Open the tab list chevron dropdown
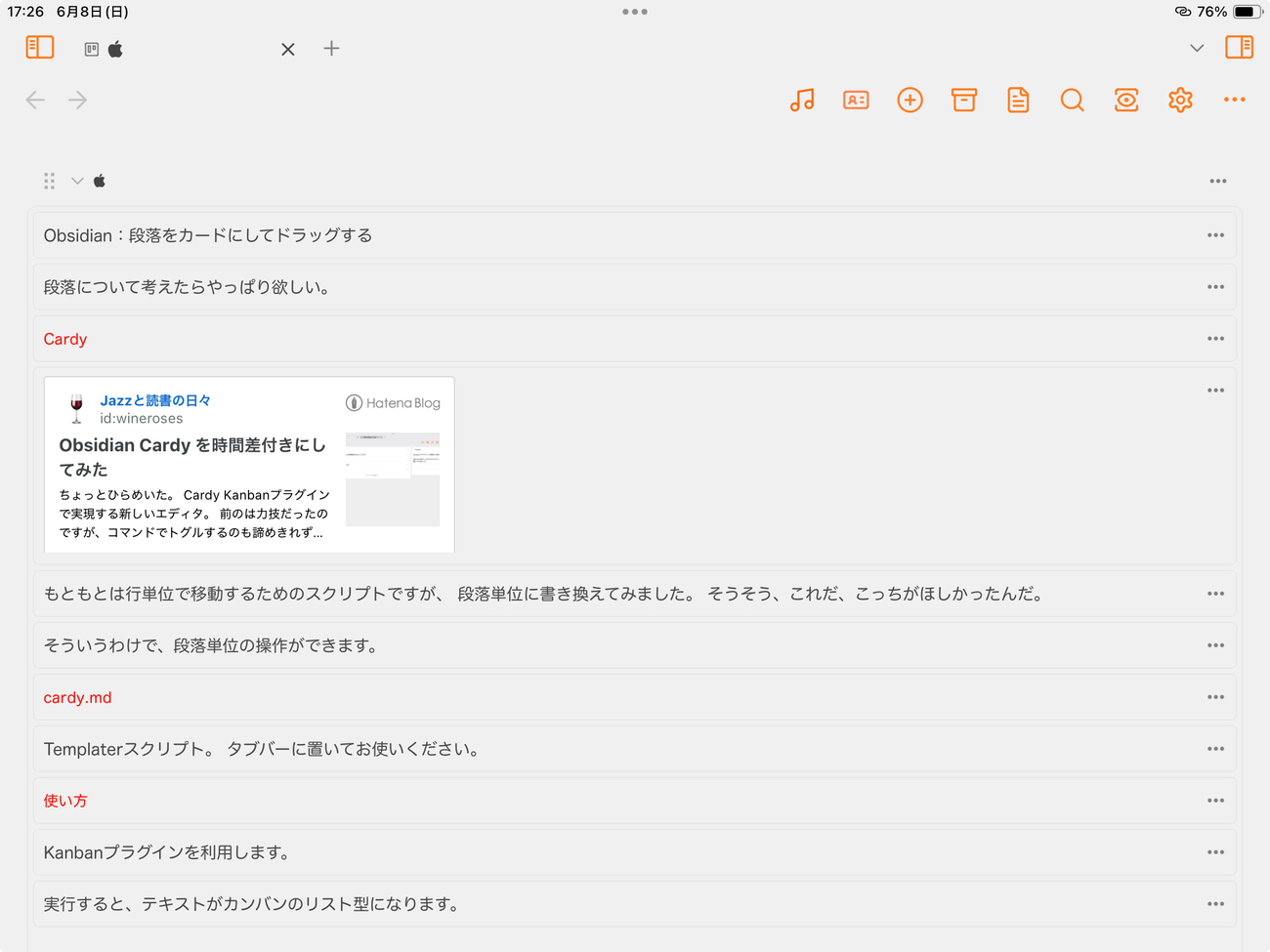The width and height of the screenshot is (1270, 952). tap(1197, 48)
